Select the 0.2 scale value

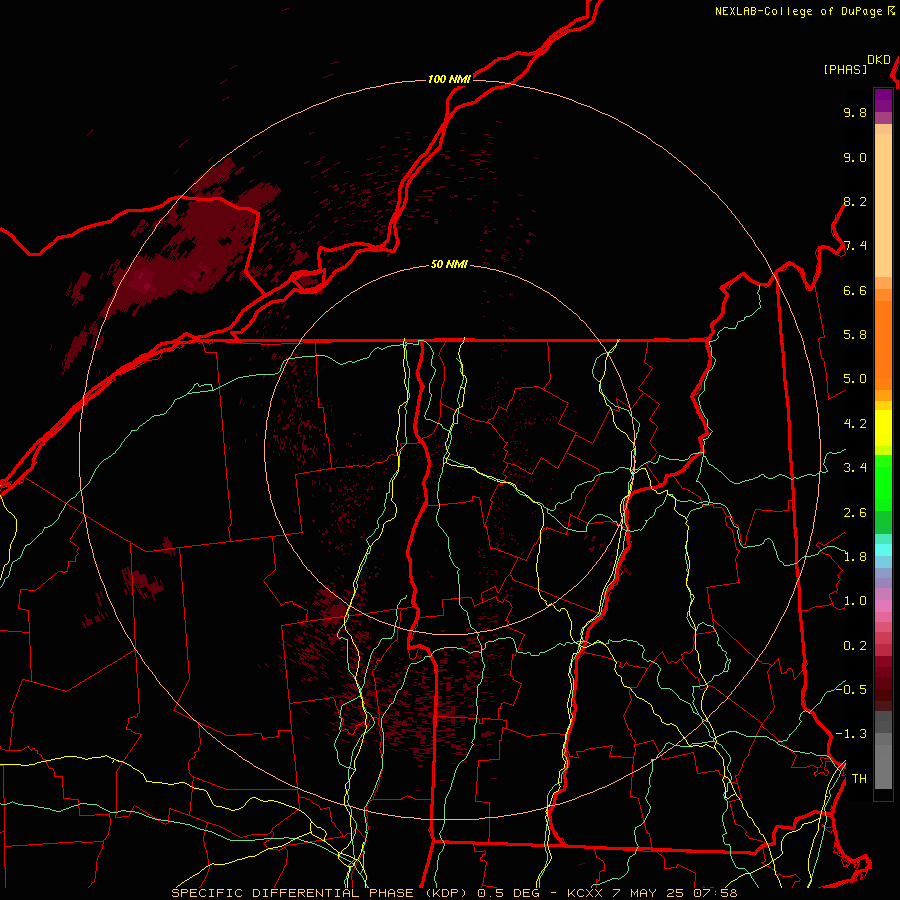point(855,646)
